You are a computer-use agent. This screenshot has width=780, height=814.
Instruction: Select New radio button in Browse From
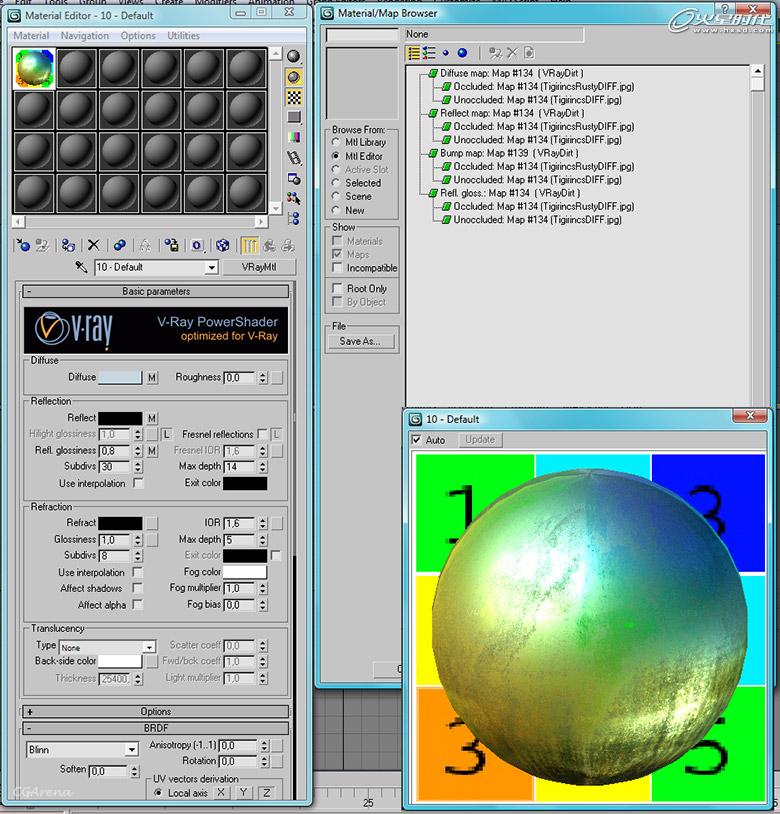(x=336, y=210)
